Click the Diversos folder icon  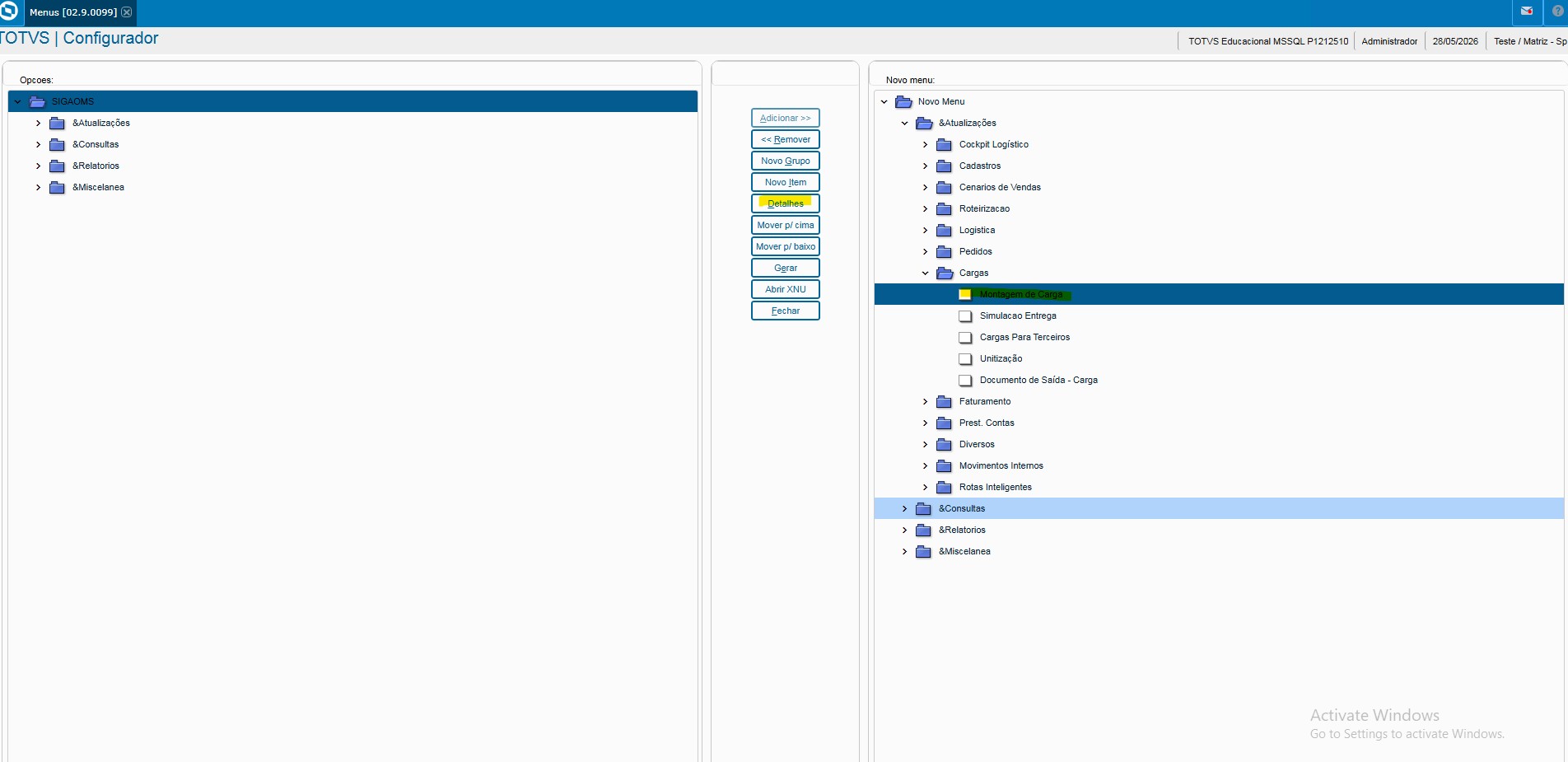(944, 444)
